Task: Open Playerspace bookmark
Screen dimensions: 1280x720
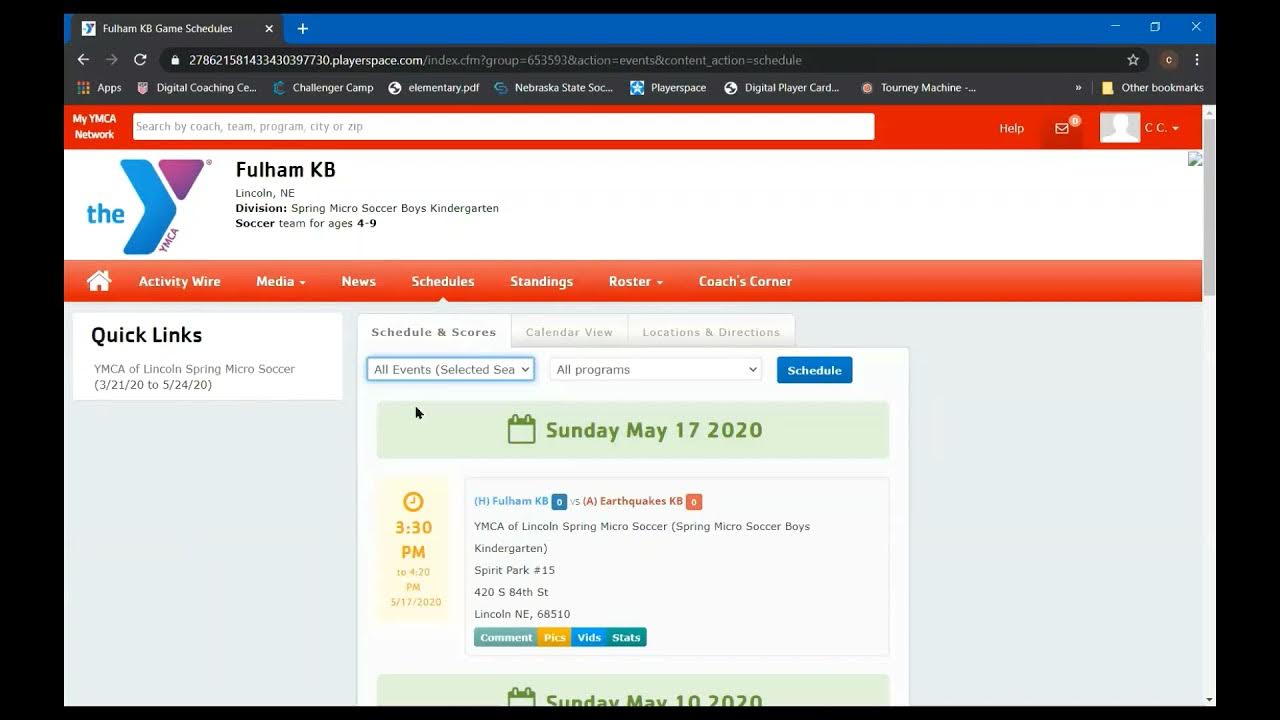Action: click(x=668, y=88)
